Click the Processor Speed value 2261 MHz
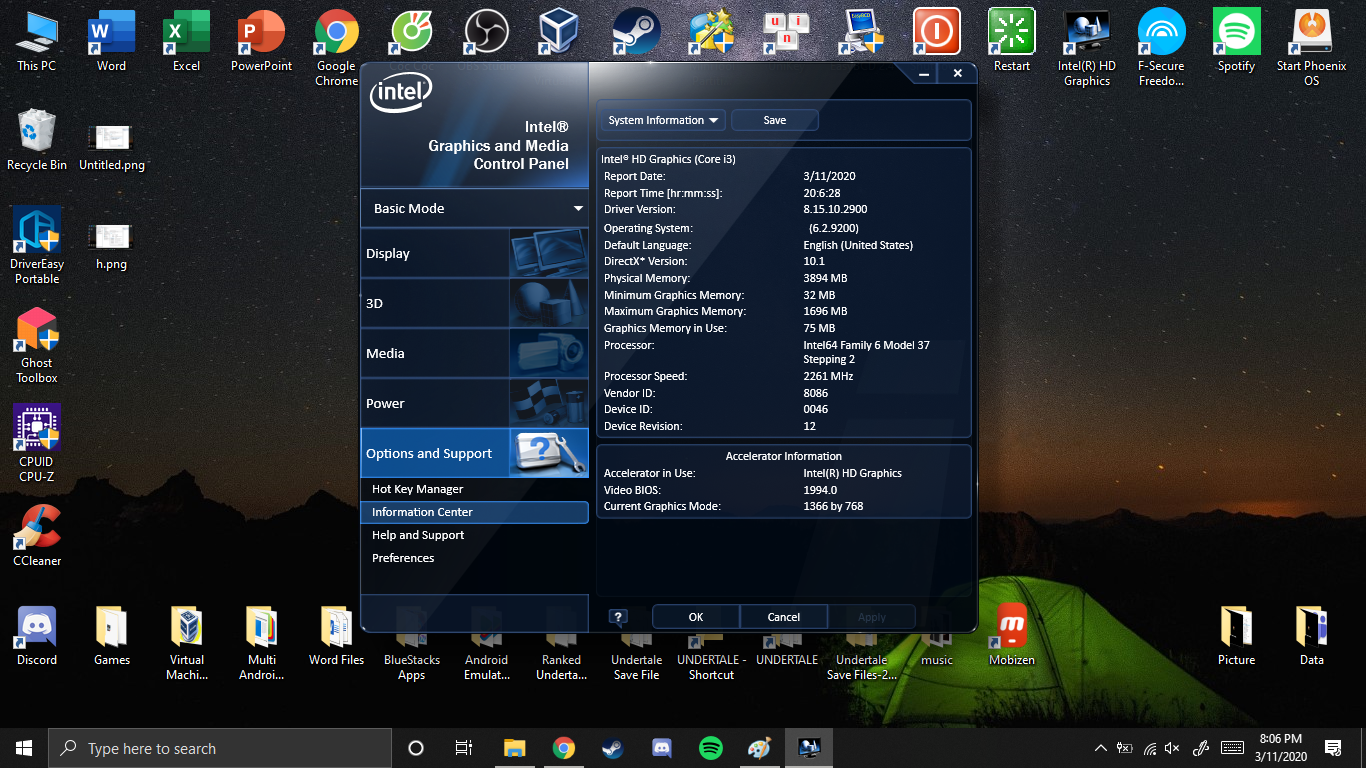The image size is (1366, 768). point(828,376)
